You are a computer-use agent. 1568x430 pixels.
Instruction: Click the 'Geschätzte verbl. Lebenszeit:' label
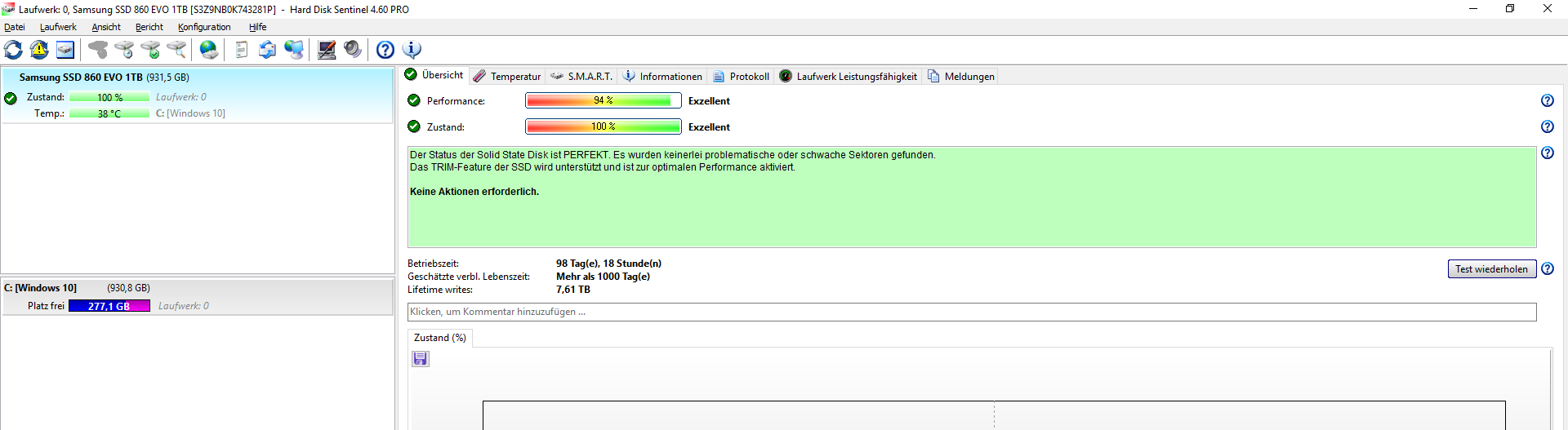point(469,277)
